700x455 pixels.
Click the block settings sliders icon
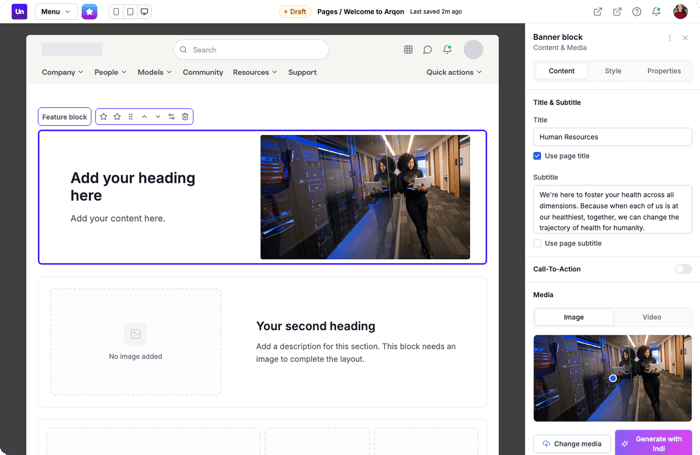(x=171, y=117)
